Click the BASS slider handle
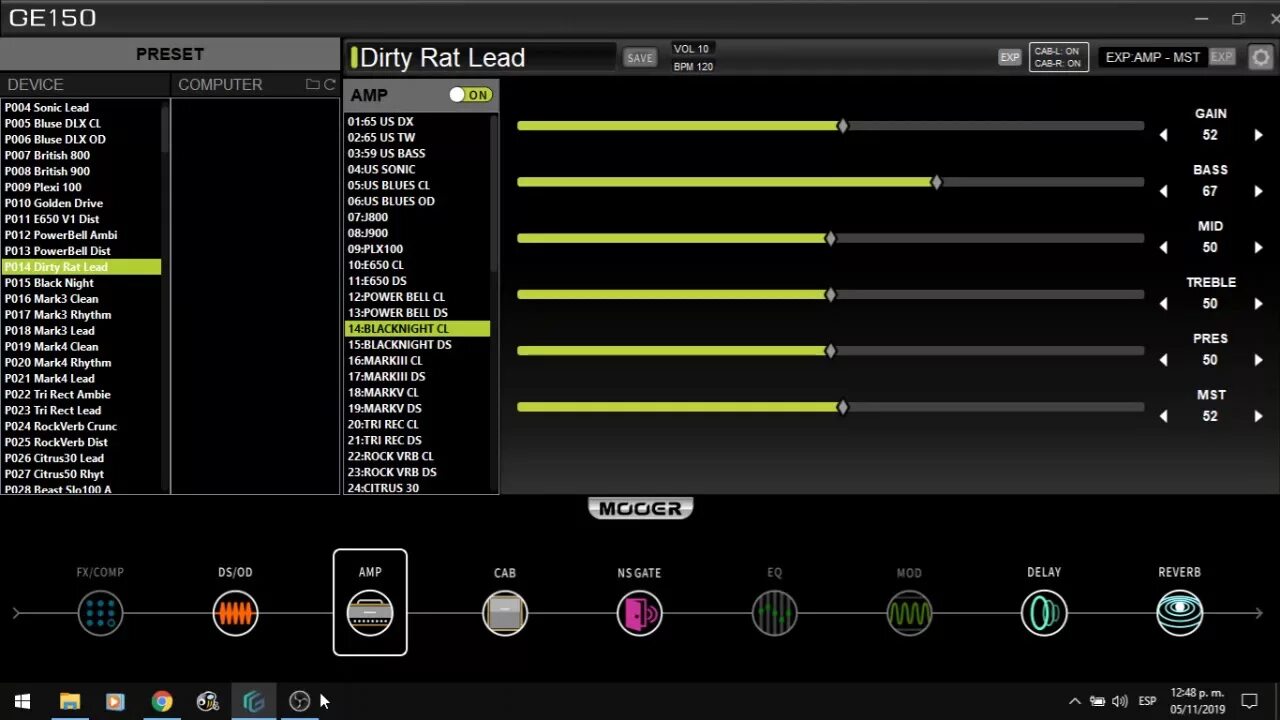The image size is (1280, 720). (937, 182)
